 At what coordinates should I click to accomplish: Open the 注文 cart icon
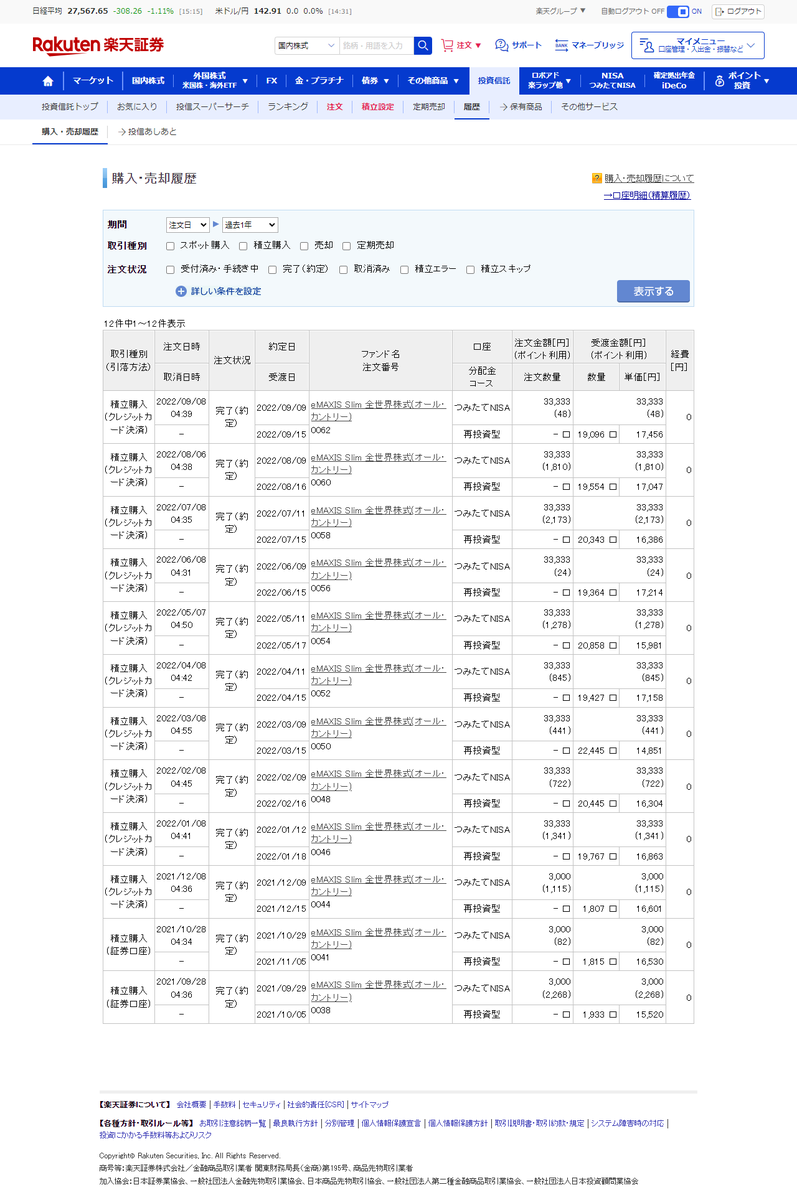[x=461, y=45]
